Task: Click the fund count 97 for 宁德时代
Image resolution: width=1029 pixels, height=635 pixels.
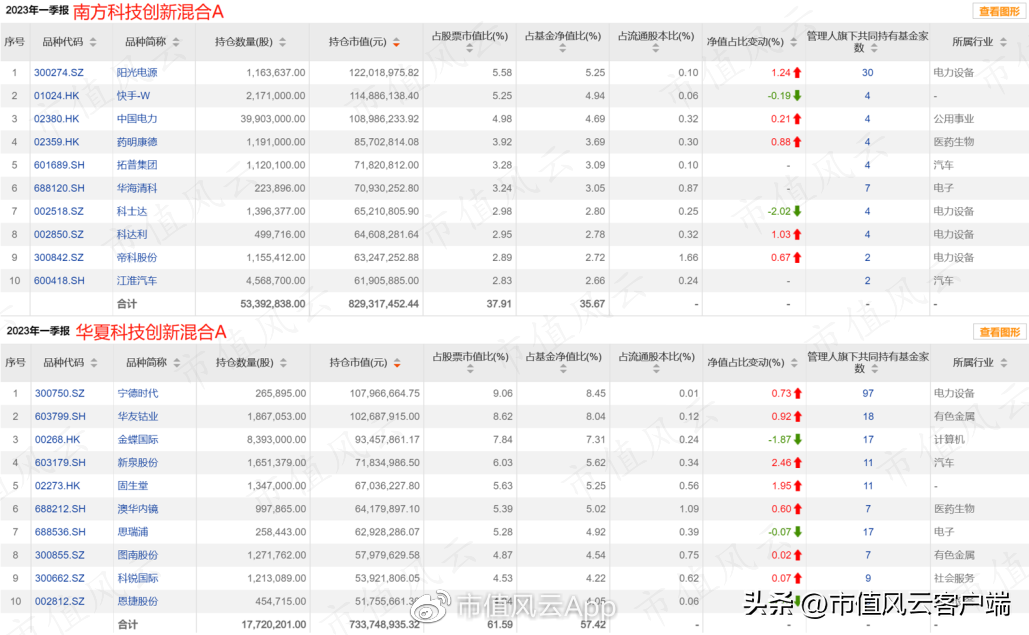Action: (x=866, y=393)
